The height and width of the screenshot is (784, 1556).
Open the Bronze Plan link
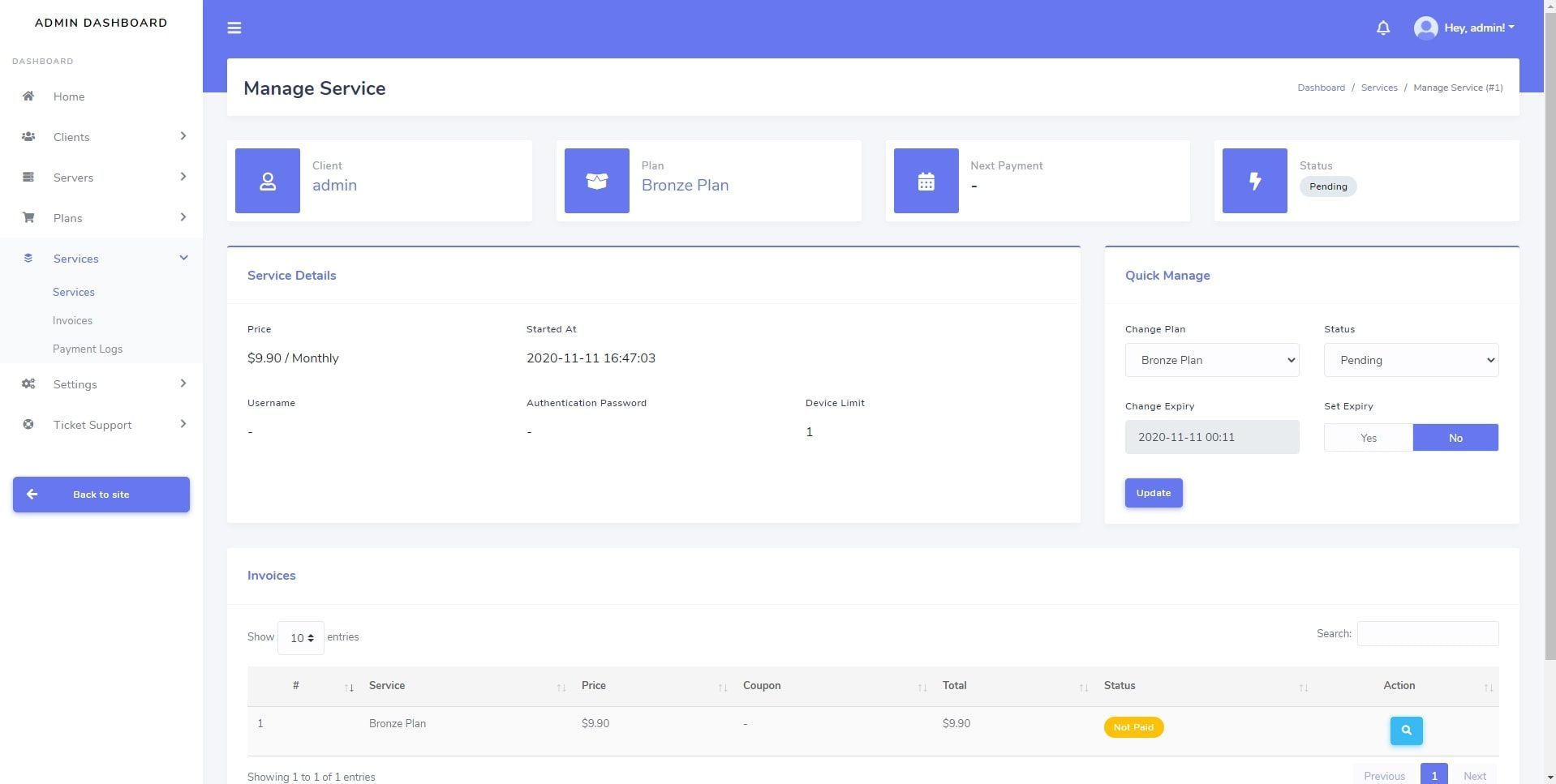(x=685, y=185)
